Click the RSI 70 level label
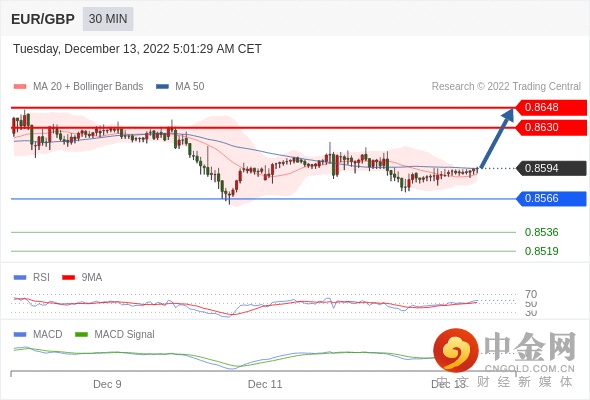Image resolution: width=590 pixels, height=400 pixels. [531, 294]
